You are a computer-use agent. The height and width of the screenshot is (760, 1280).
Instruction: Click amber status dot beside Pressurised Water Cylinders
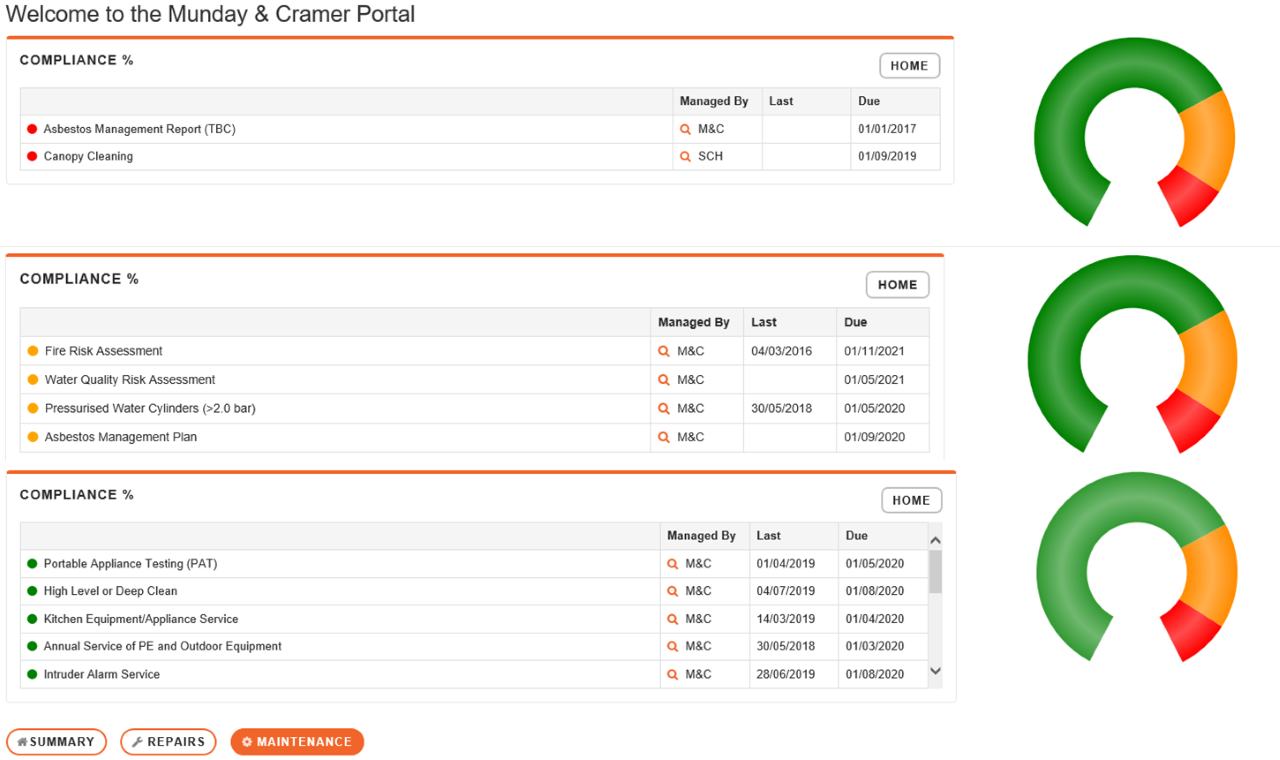33,408
